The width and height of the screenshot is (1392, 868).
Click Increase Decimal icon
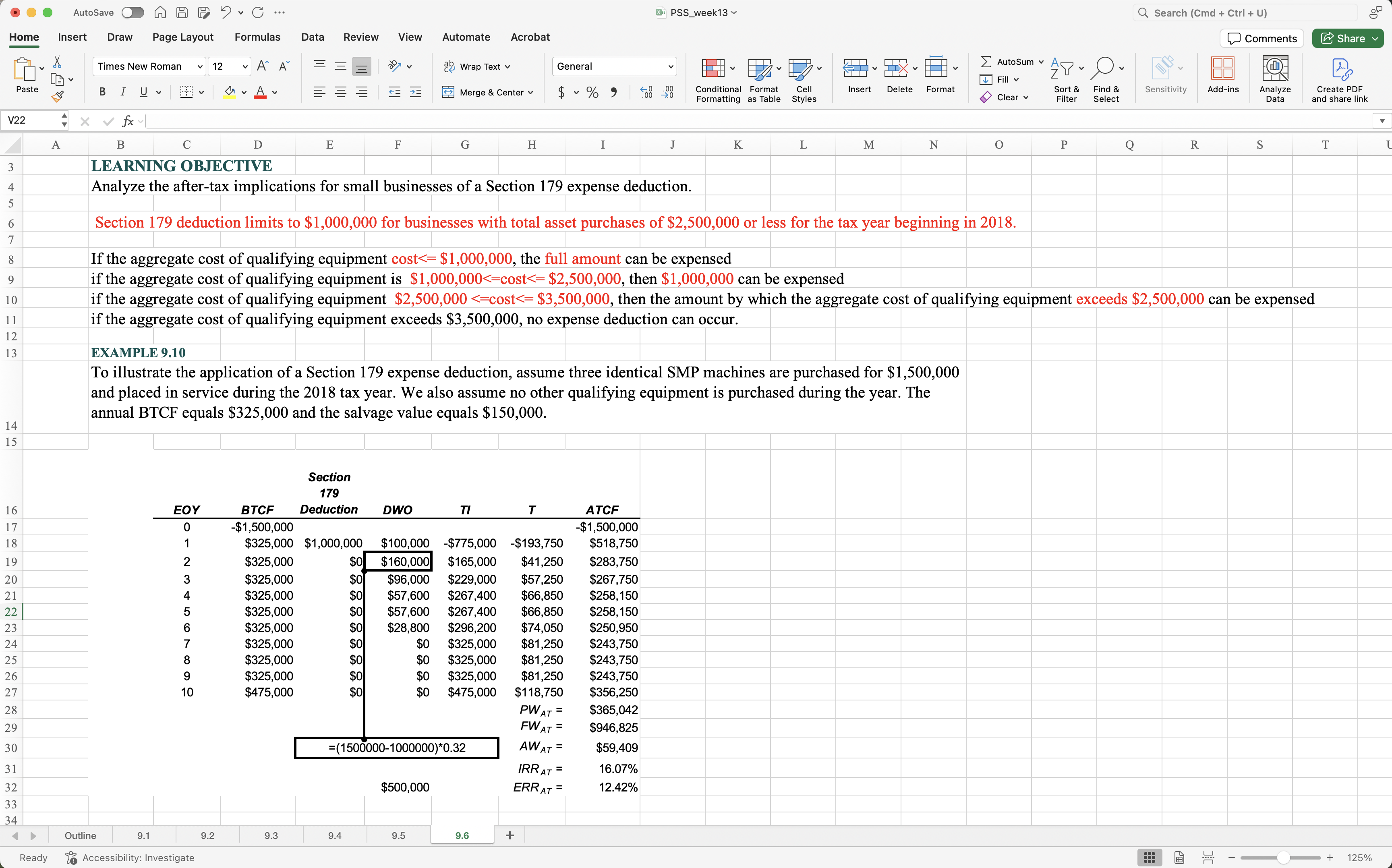pyautogui.click(x=646, y=92)
